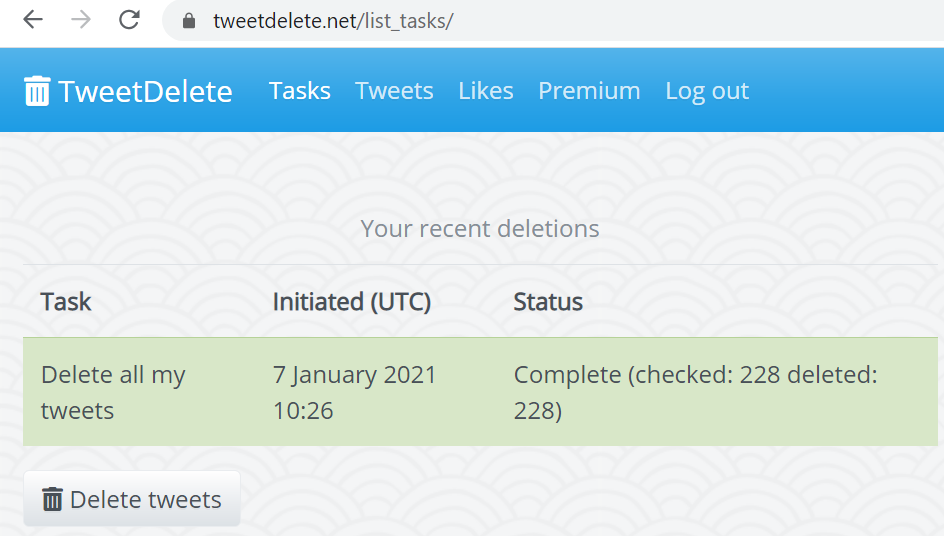Focus the tweetdelete.net address bar
The width and height of the screenshot is (944, 536).
point(554,21)
